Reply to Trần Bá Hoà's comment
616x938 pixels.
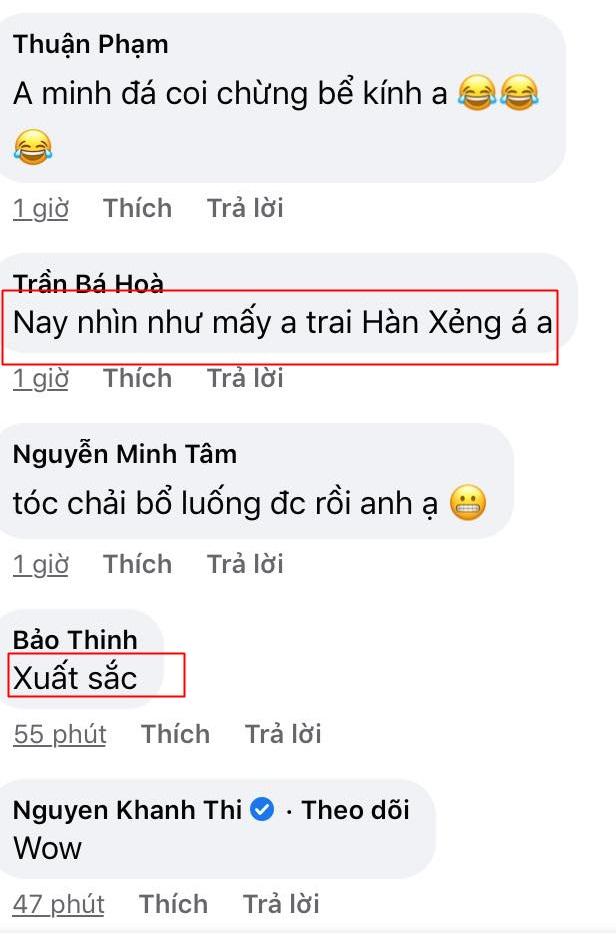245,378
